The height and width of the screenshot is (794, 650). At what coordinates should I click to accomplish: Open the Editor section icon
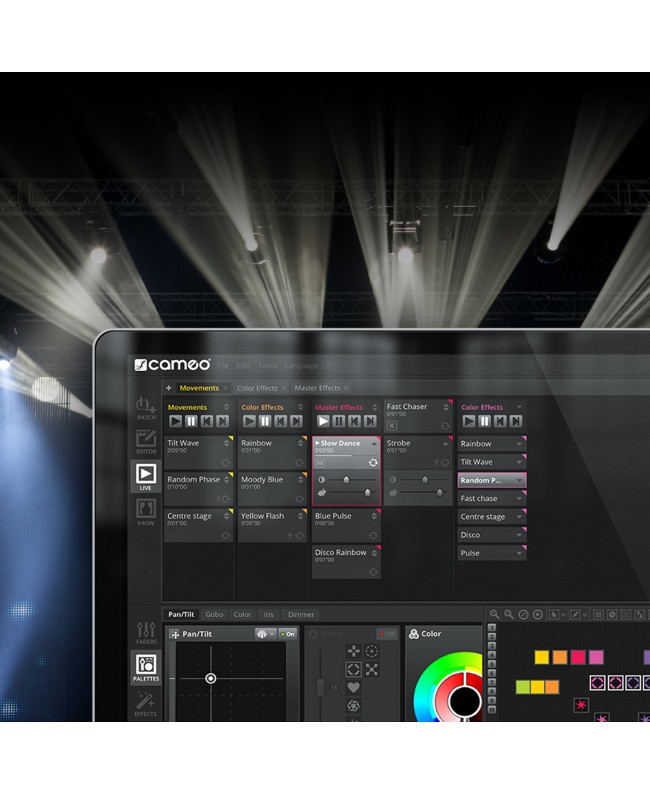coord(146,442)
